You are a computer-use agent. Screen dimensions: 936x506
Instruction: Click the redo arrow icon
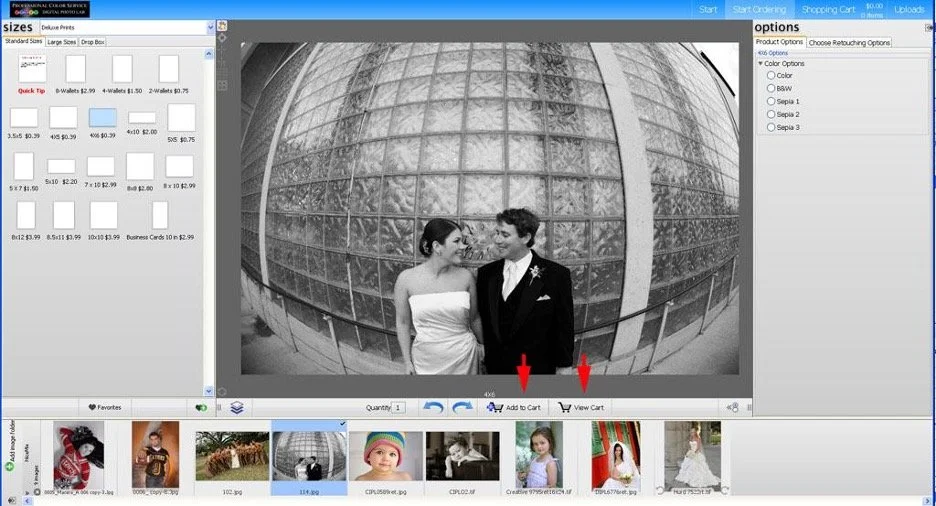tap(463, 407)
